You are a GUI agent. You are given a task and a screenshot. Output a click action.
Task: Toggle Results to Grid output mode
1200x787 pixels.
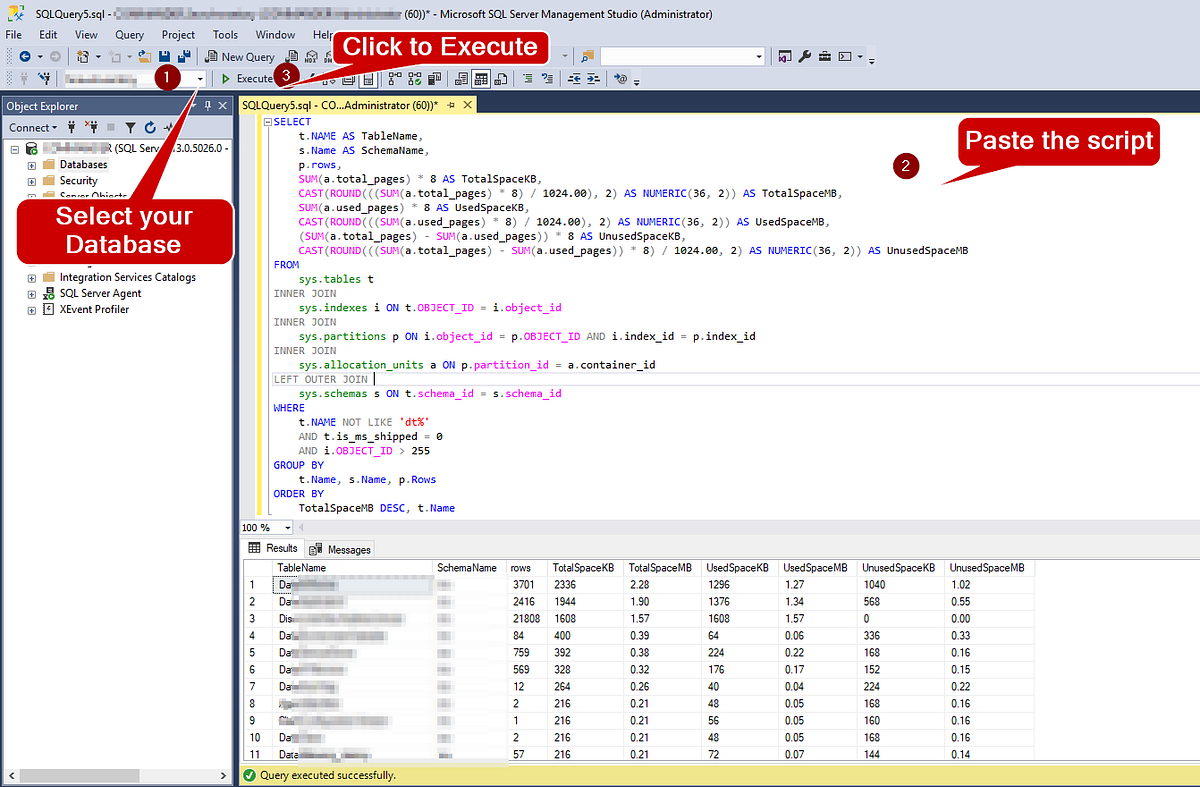482,78
